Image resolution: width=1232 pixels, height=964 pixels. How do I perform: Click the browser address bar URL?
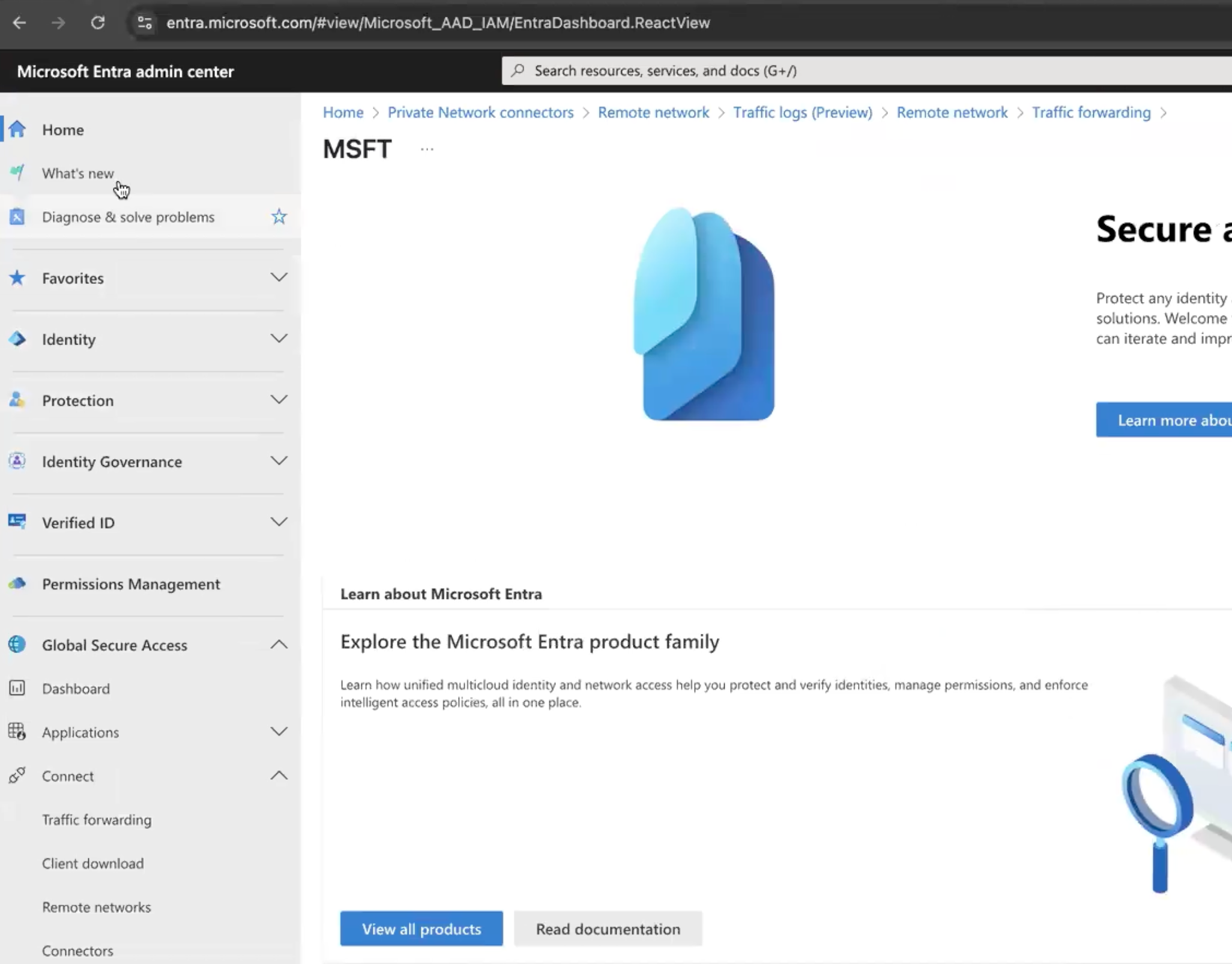click(438, 23)
